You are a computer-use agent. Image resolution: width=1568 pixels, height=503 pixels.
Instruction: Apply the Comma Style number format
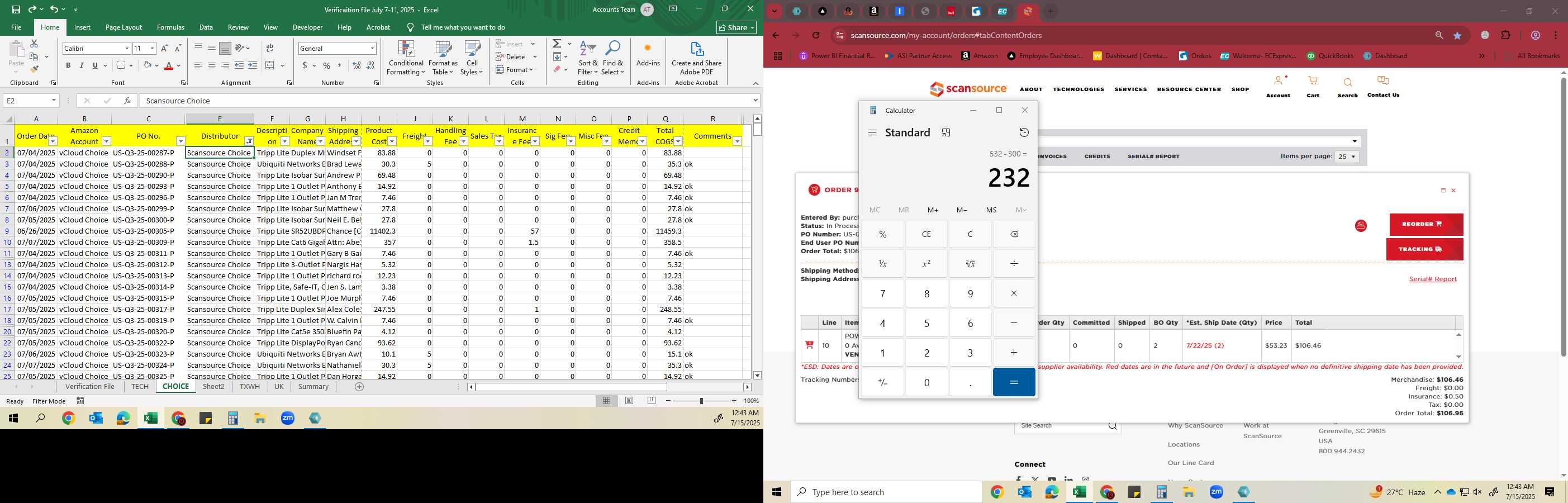pos(340,65)
